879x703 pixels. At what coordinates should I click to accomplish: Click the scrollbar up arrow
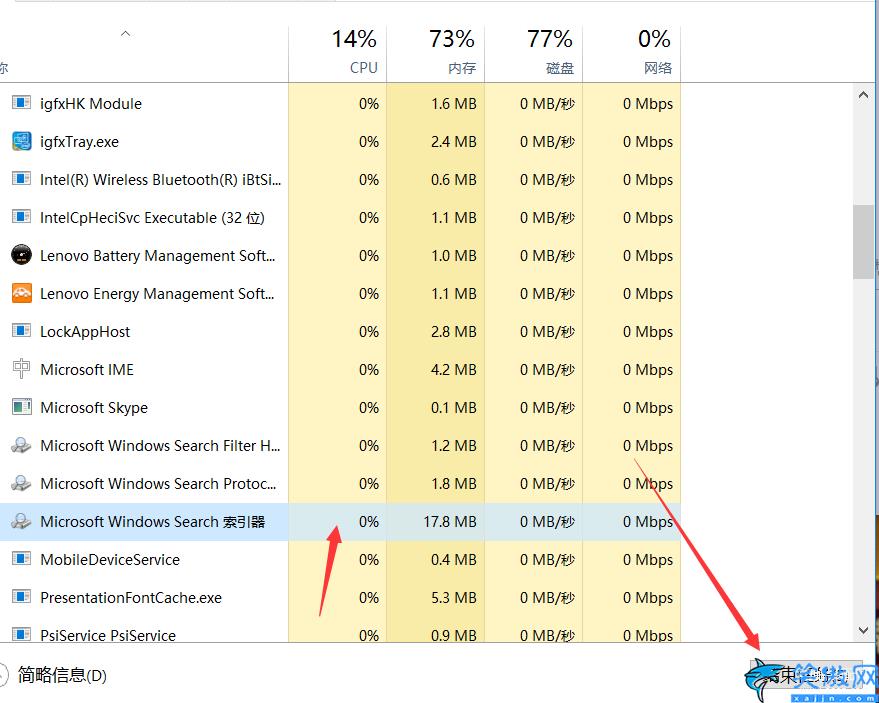pyautogui.click(x=863, y=95)
